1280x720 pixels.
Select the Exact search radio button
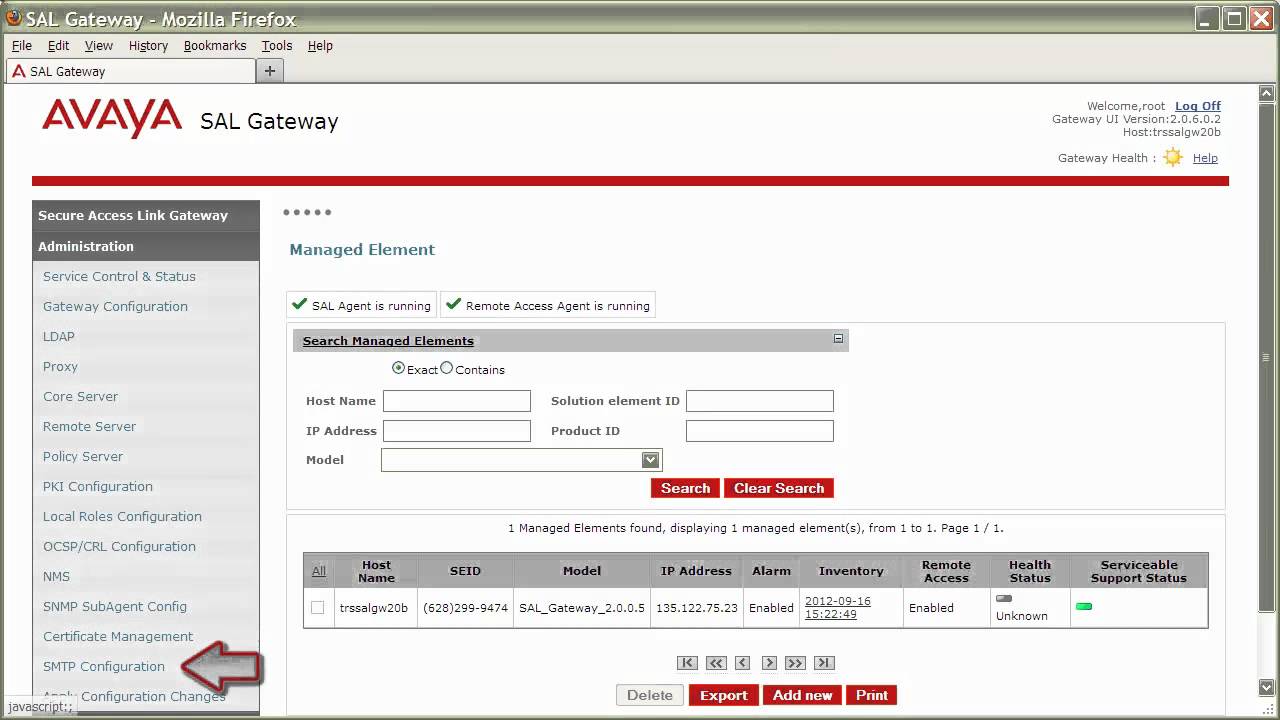(x=398, y=368)
